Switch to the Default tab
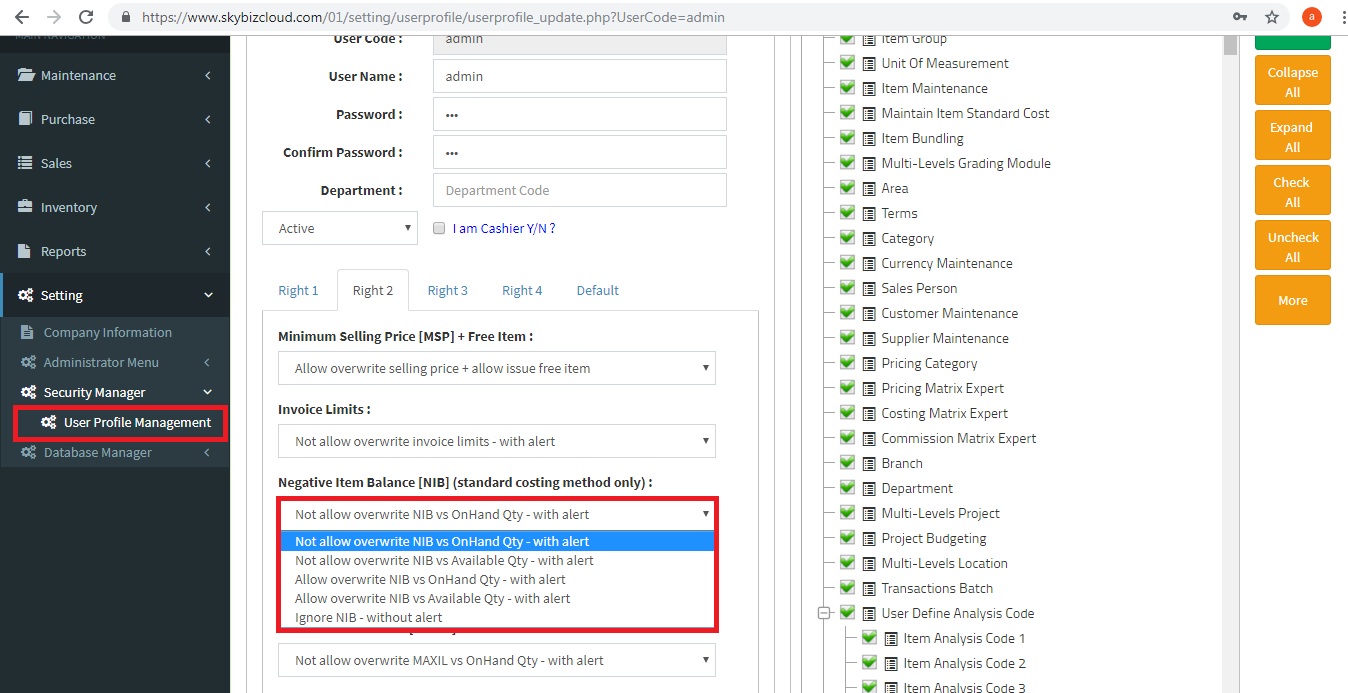The image size is (1348, 693). tap(597, 291)
